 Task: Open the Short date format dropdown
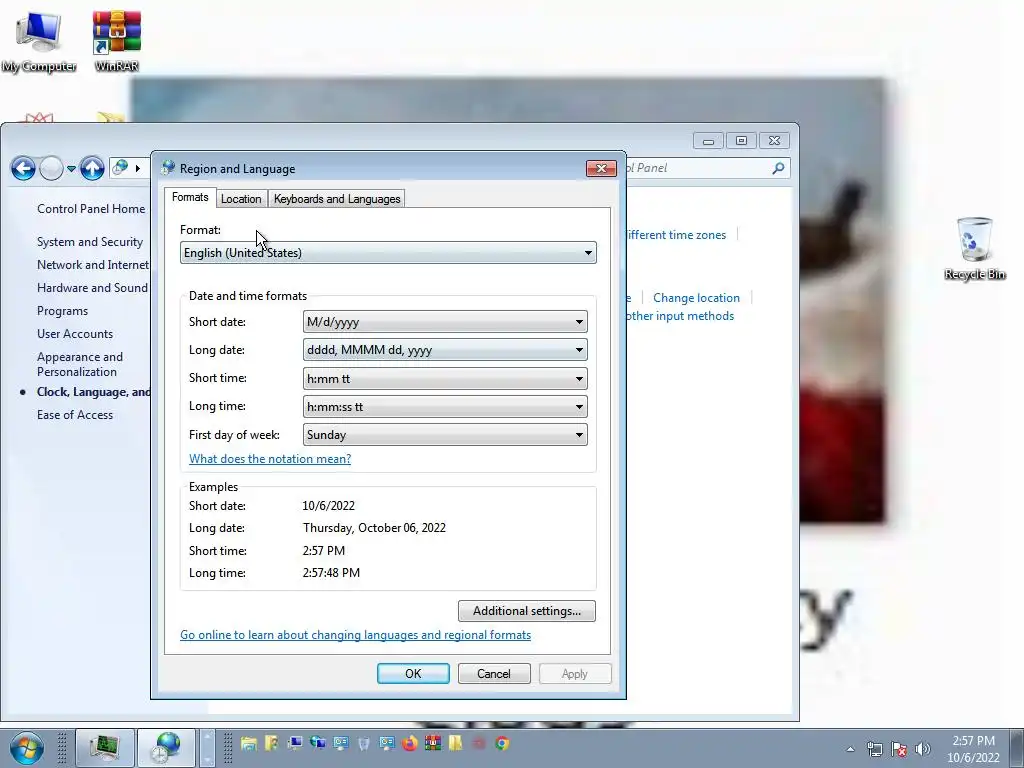pos(445,322)
